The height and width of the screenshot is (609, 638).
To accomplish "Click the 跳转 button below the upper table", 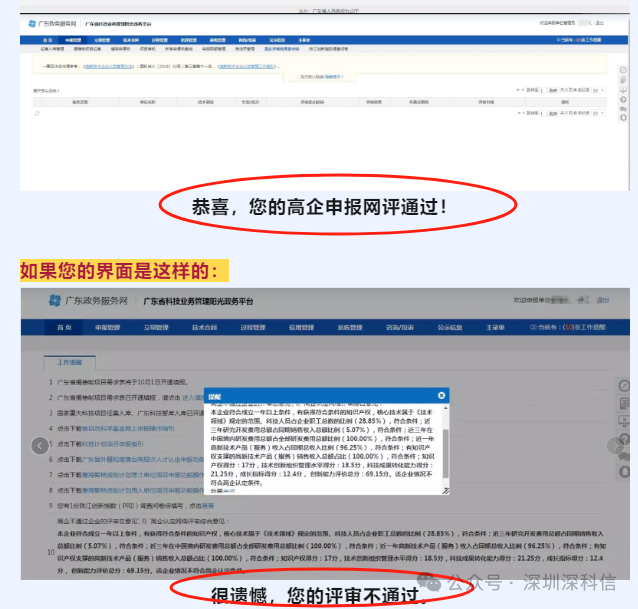I will (x=553, y=113).
